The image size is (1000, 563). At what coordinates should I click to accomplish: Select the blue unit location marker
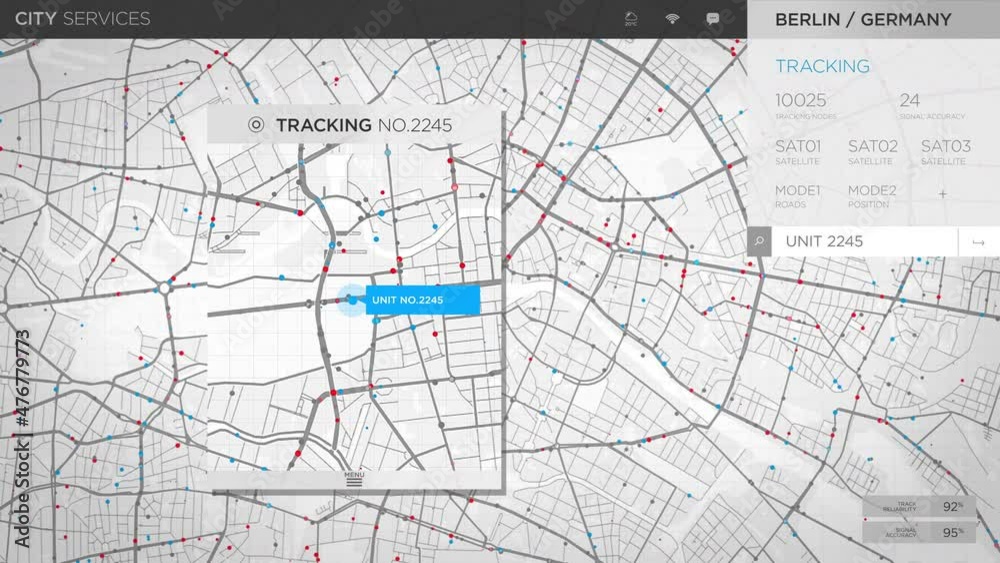click(x=351, y=300)
